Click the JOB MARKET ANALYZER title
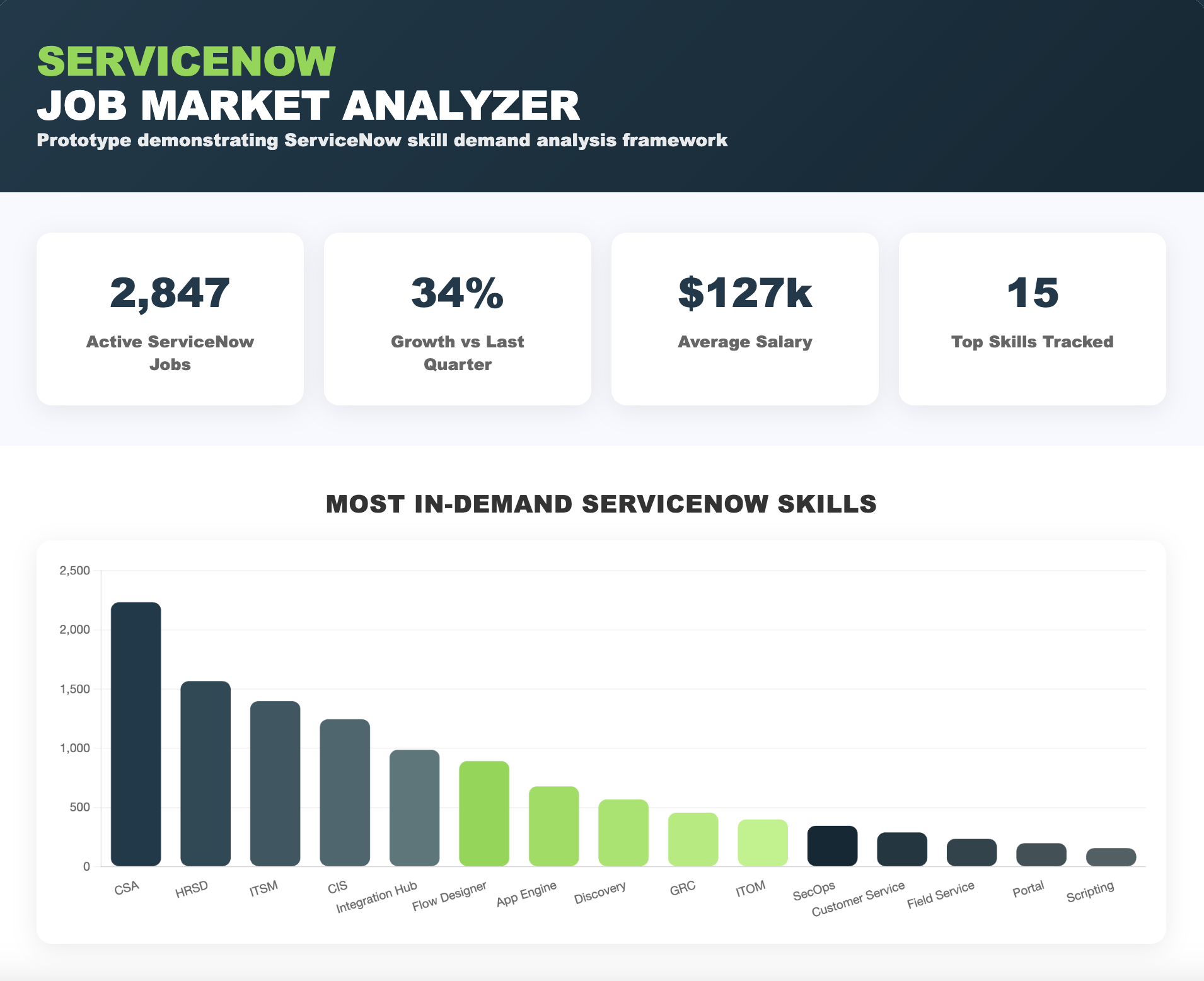This screenshot has height=981, width=1204. point(308,105)
